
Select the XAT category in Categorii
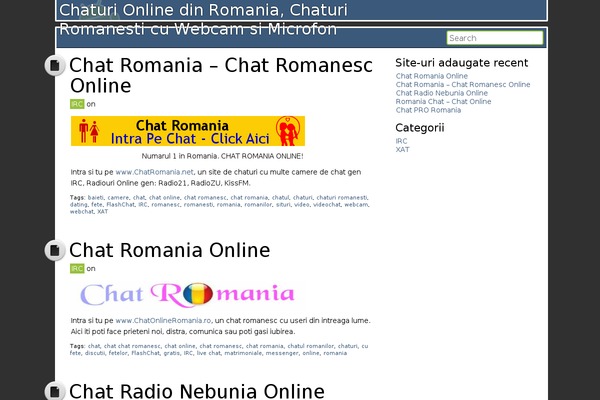pos(403,150)
